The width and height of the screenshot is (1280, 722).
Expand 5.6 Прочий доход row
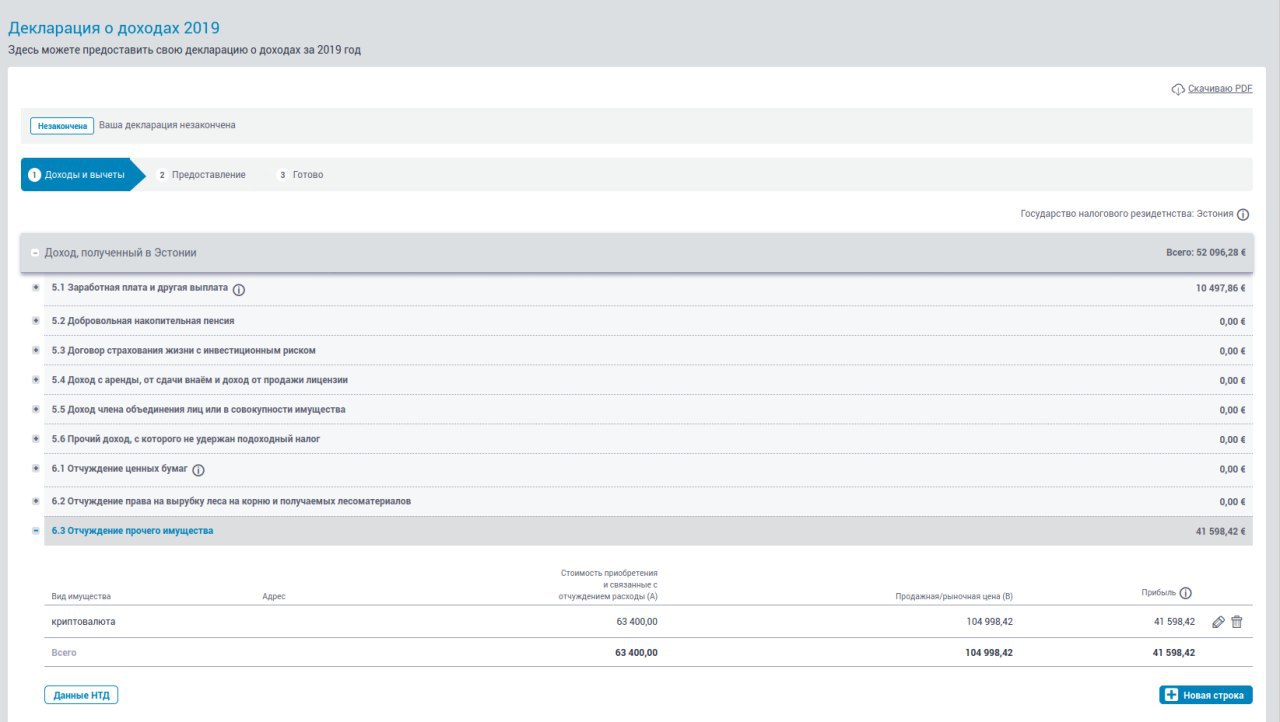tap(36, 439)
